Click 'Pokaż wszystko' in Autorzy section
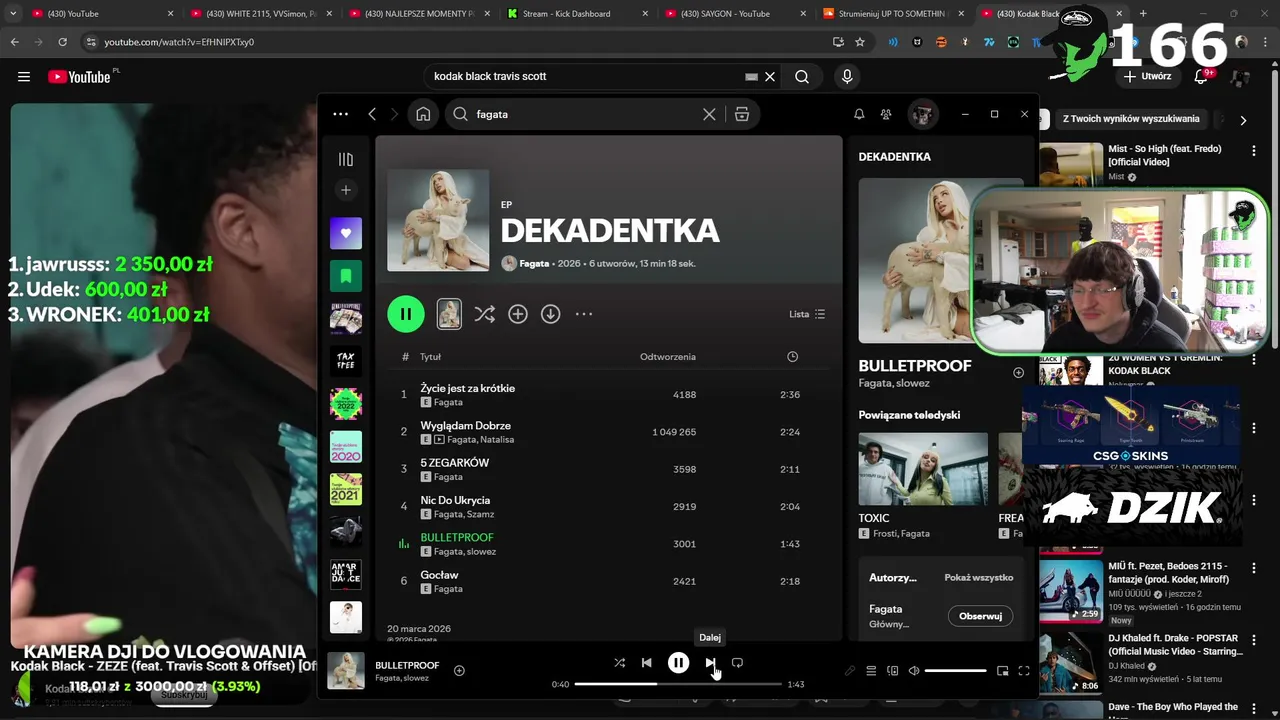1280x720 pixels. (x=979, y=577)
